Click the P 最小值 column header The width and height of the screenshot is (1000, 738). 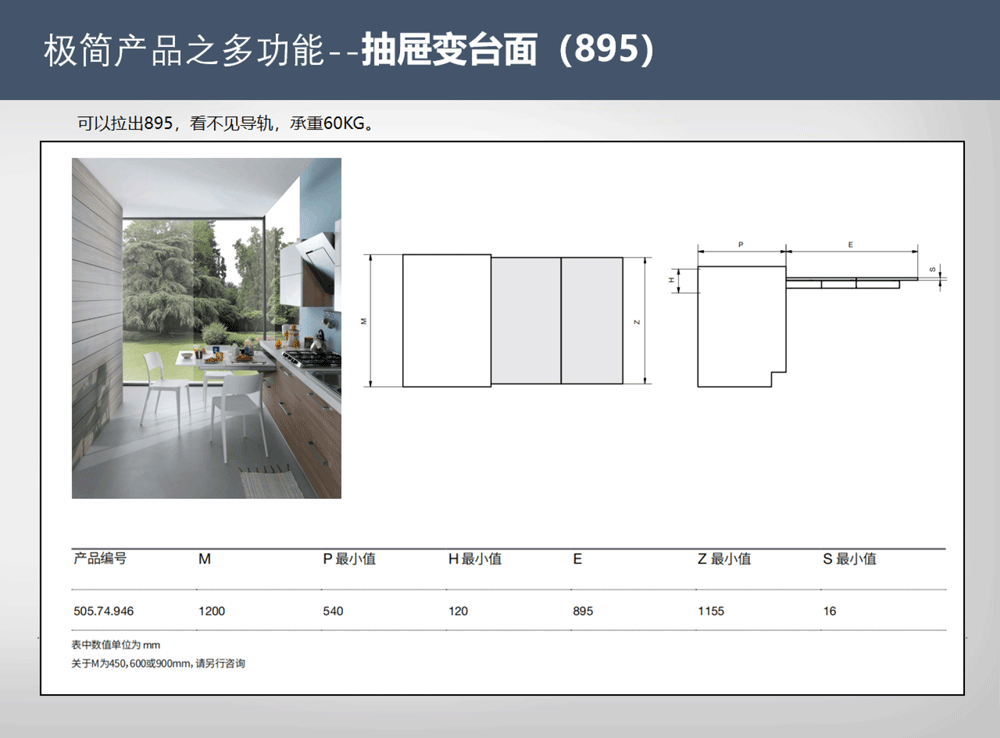coord(348,559)
